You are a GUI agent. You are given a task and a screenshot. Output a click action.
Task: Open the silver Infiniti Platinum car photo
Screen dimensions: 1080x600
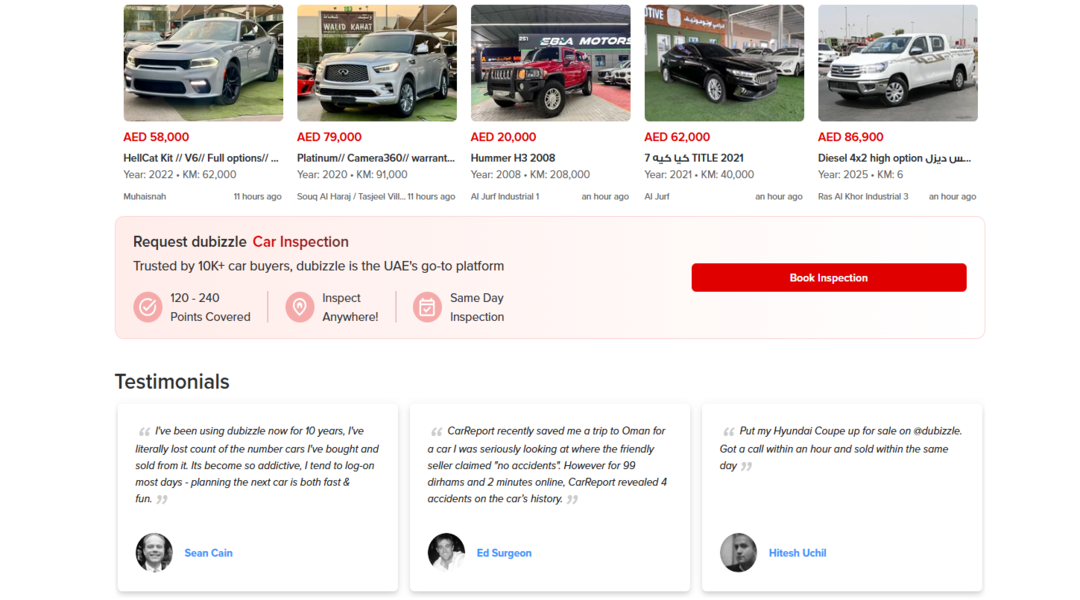tap(377, 63)
